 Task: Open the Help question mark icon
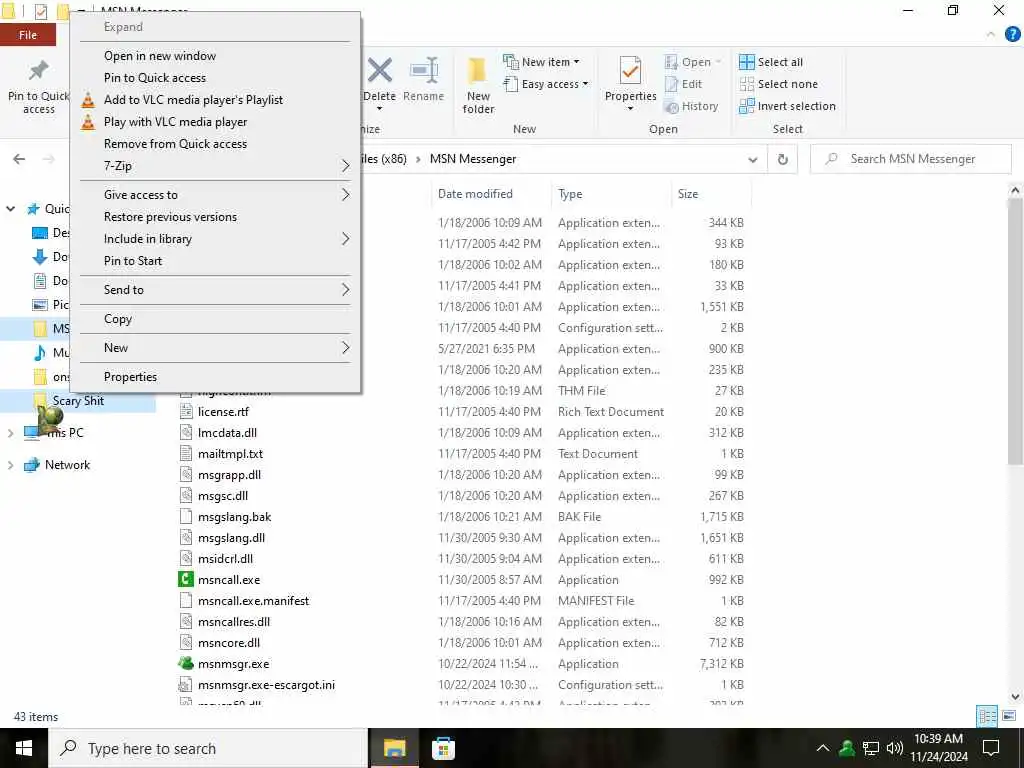(1012, 35)
